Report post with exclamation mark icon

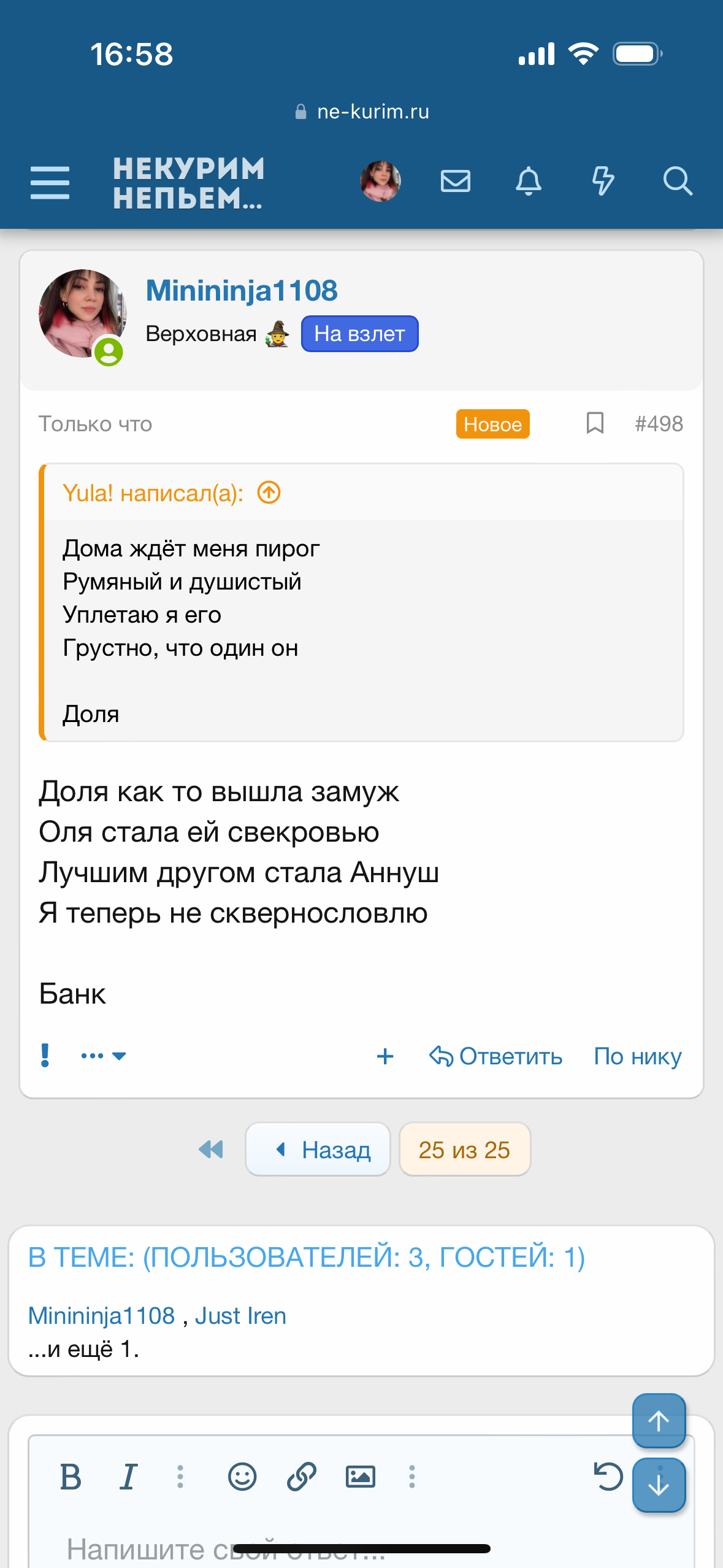tap(45, 1056)
